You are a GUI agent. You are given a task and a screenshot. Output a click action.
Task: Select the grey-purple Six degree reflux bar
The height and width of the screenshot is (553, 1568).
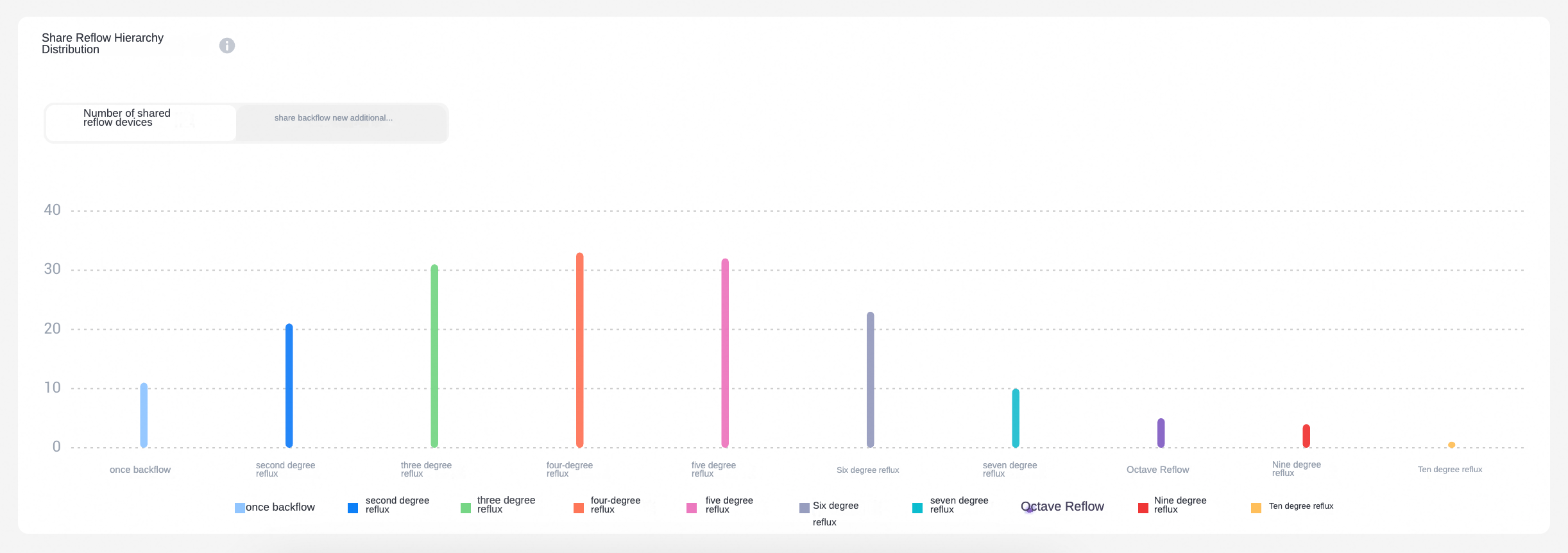point(871,380)
